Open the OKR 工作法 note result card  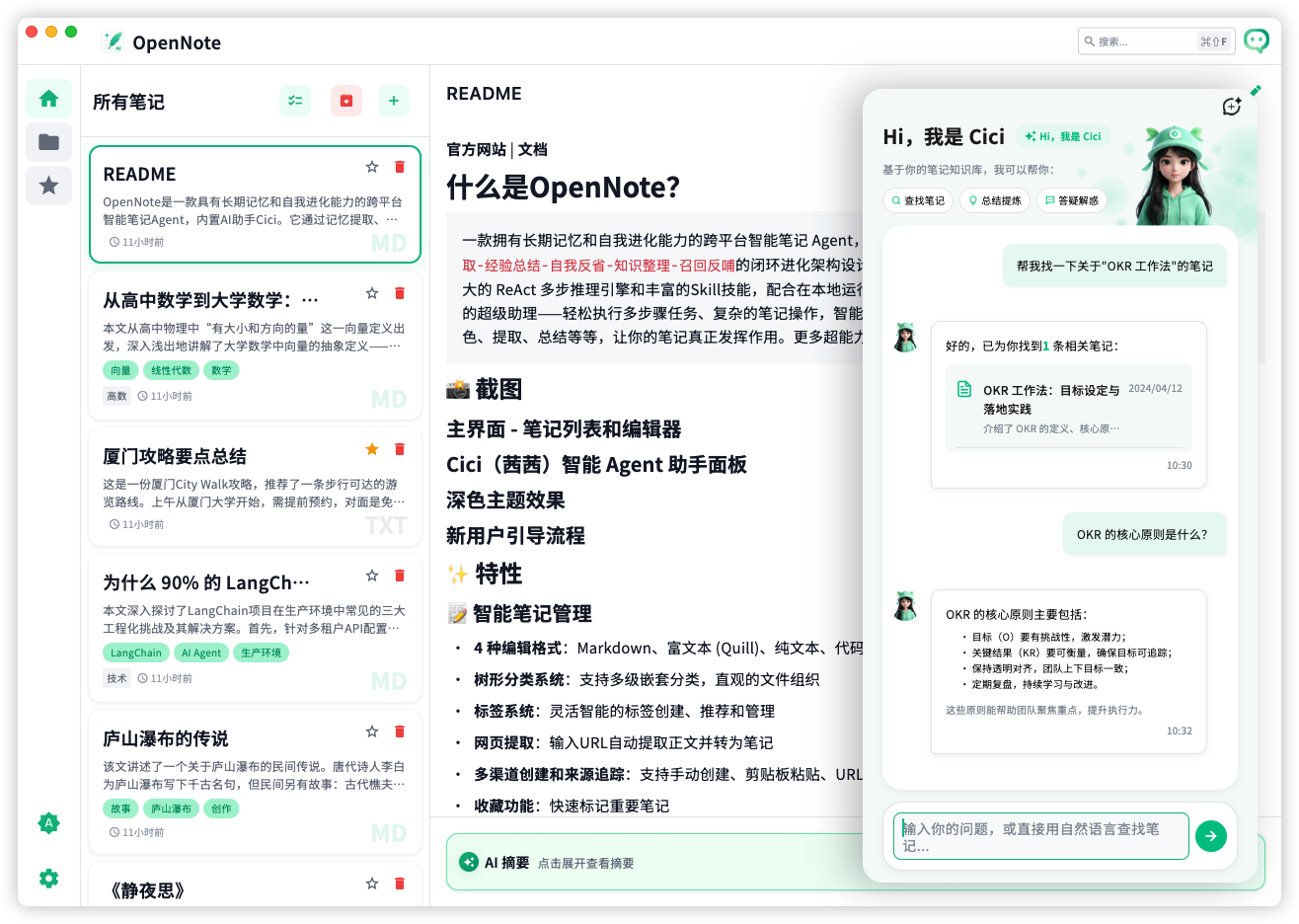[1069, 408]
